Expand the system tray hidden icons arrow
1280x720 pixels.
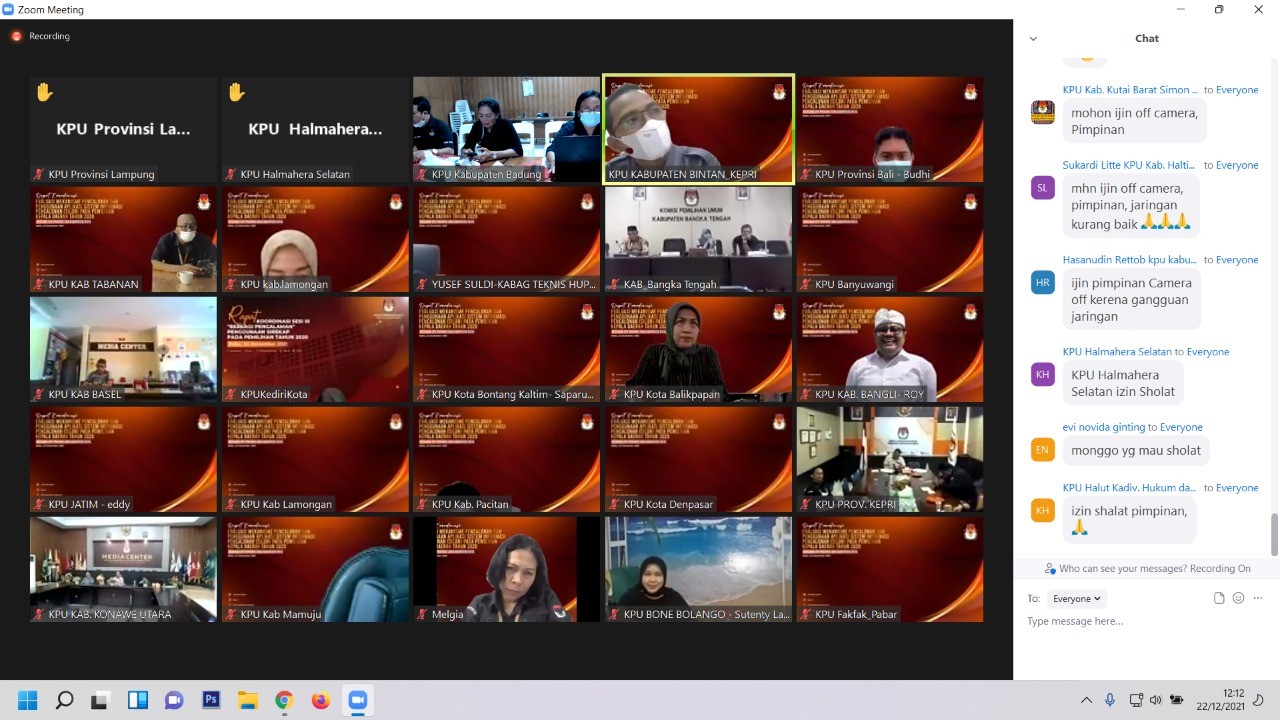pos(1087,700)
